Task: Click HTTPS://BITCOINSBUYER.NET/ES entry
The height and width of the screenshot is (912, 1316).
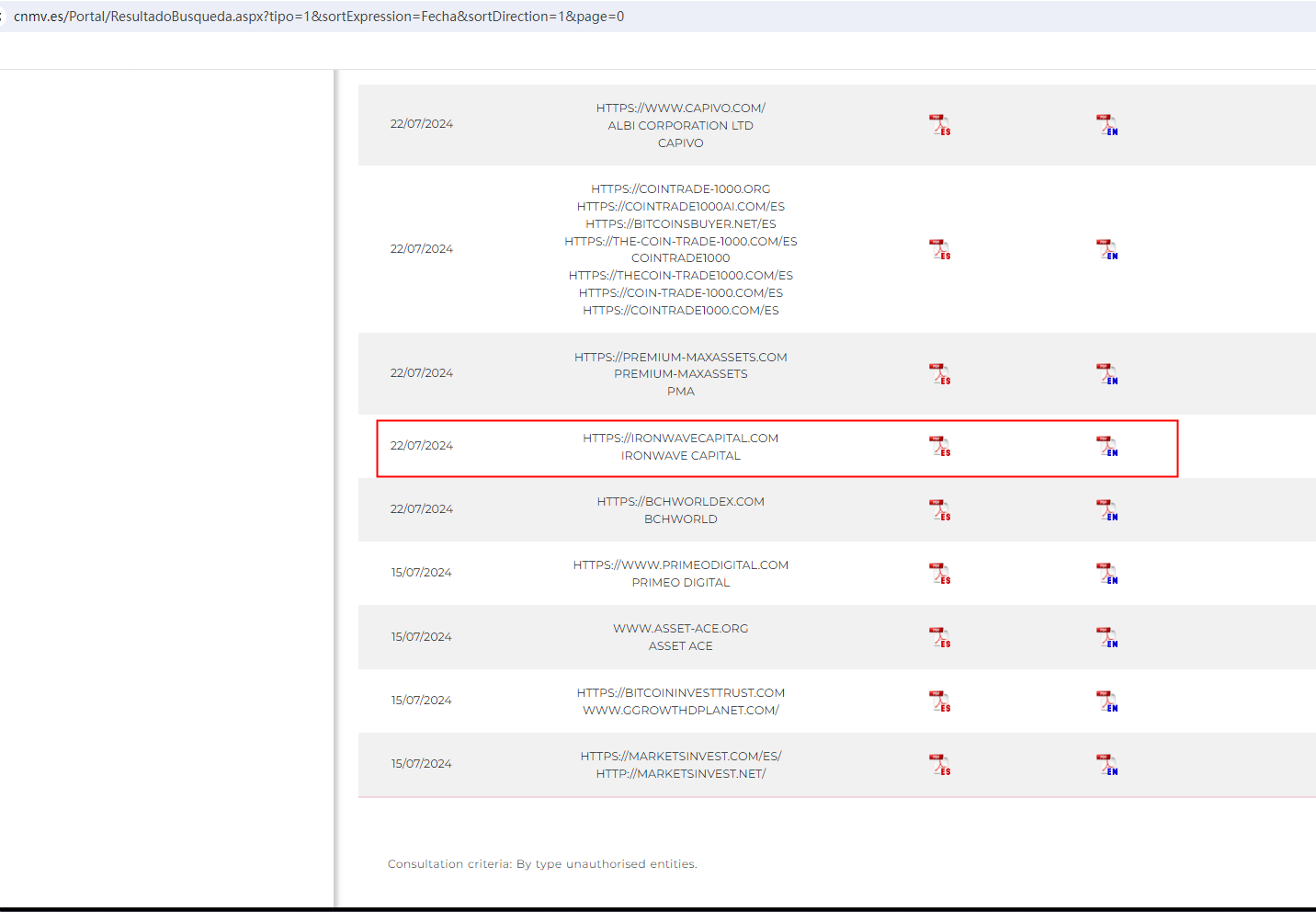Action: point(681,224)
